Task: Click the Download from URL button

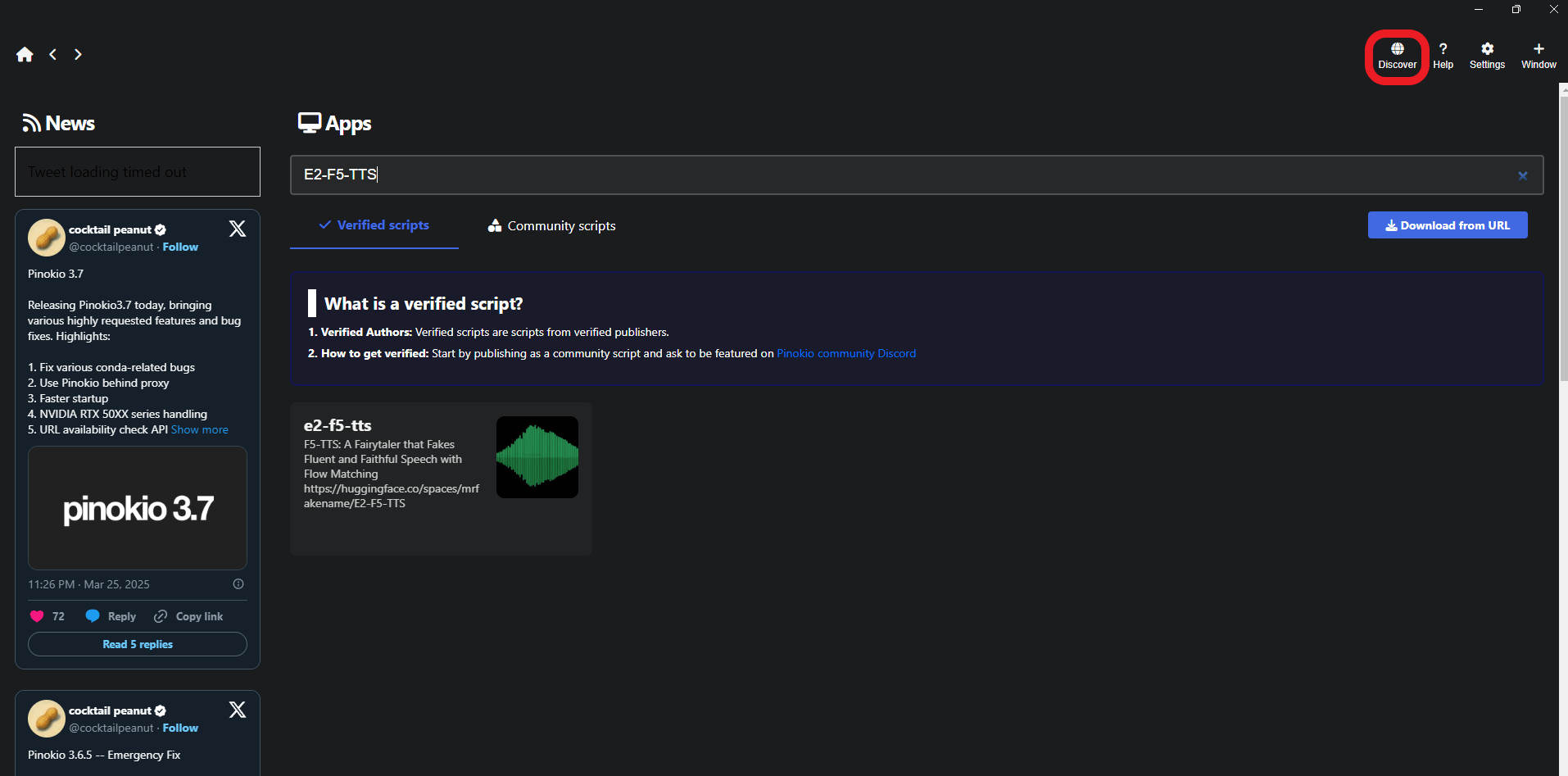Action: pos(1448,225)
